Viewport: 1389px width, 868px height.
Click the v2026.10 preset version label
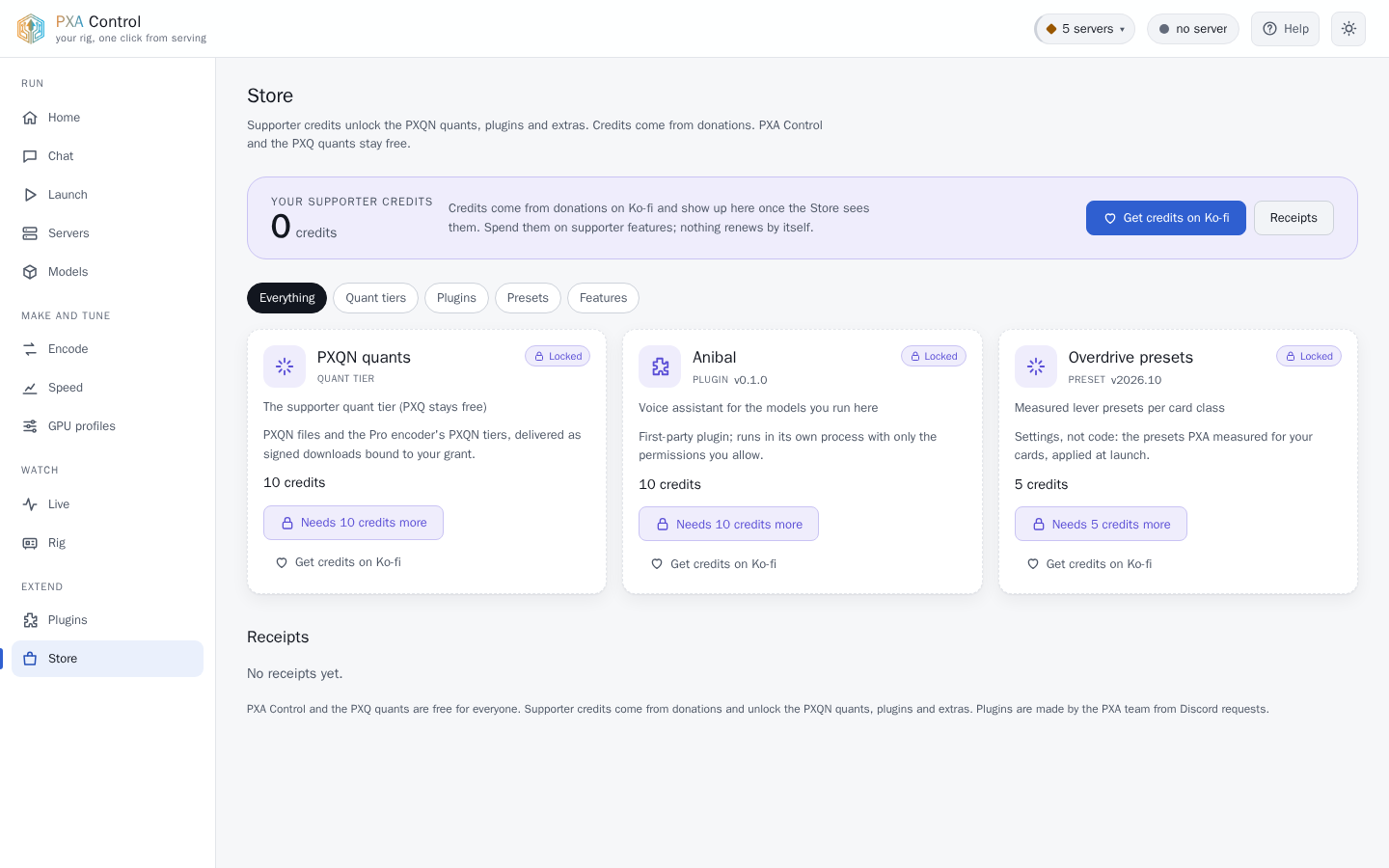coord(1136,380)
